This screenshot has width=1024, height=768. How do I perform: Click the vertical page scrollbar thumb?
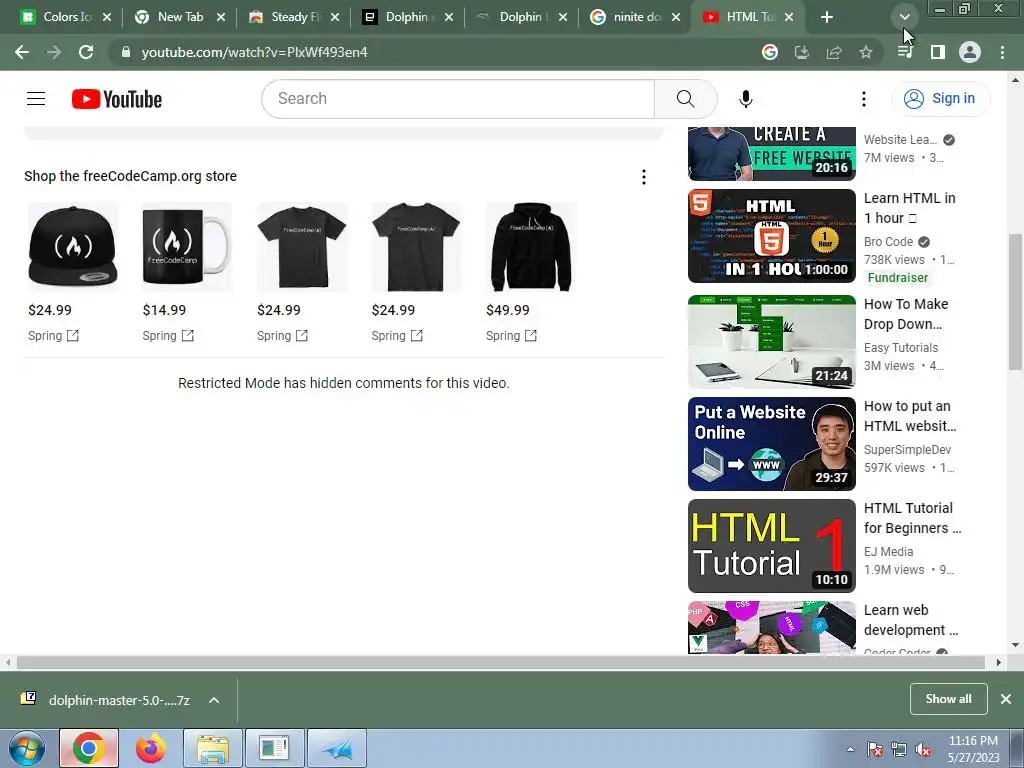(x=1016, y=302)
